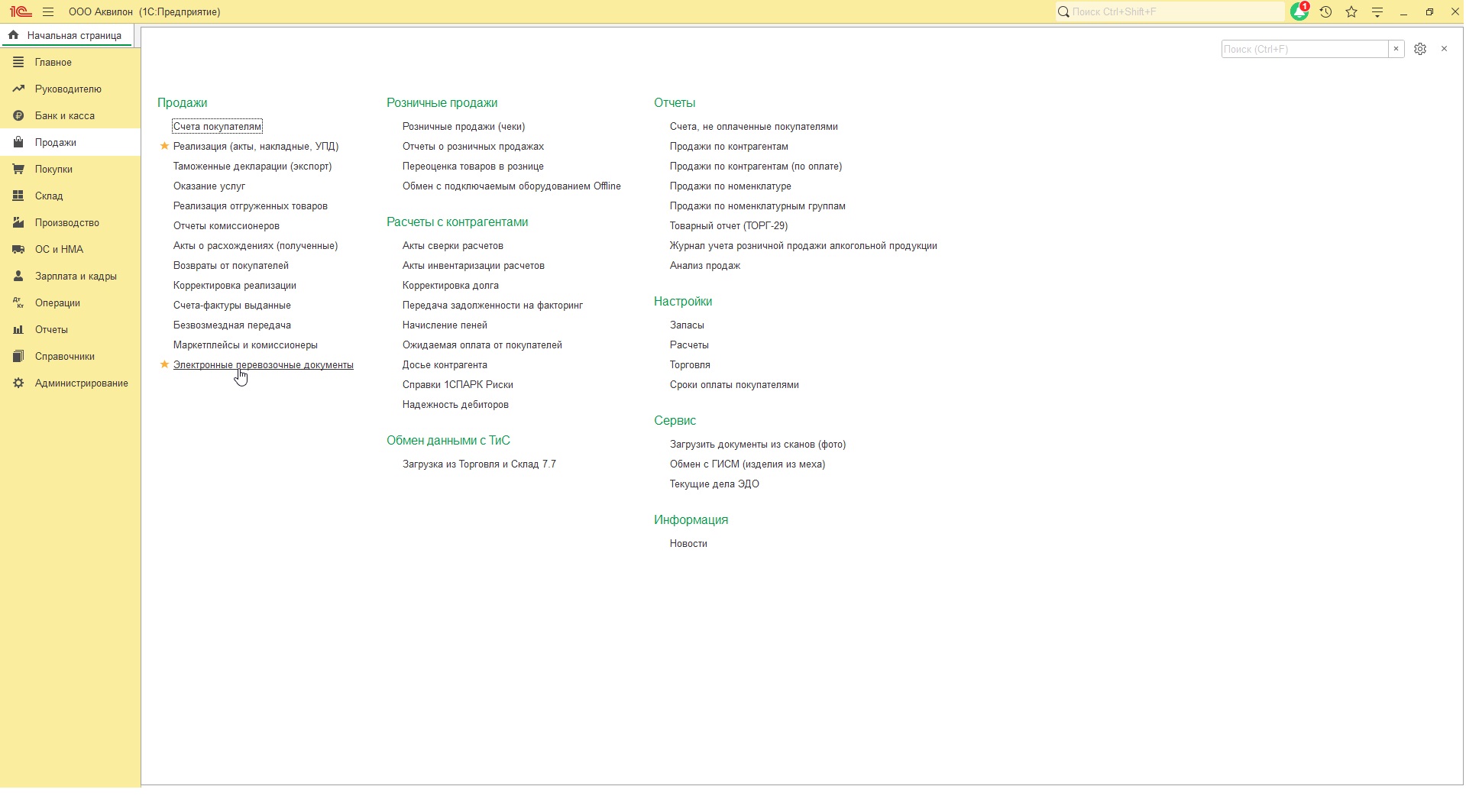
Task: Click the Продажи bag icon
Action: click(x=18, y=142)
